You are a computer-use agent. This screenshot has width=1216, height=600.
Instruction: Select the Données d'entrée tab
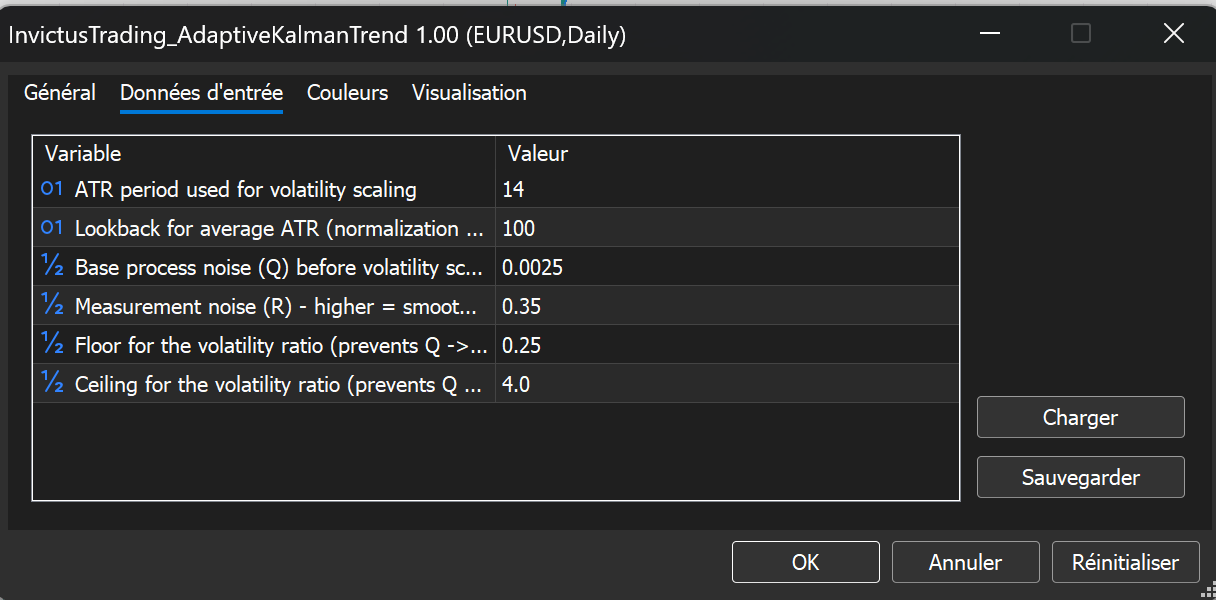pos(201,93)
